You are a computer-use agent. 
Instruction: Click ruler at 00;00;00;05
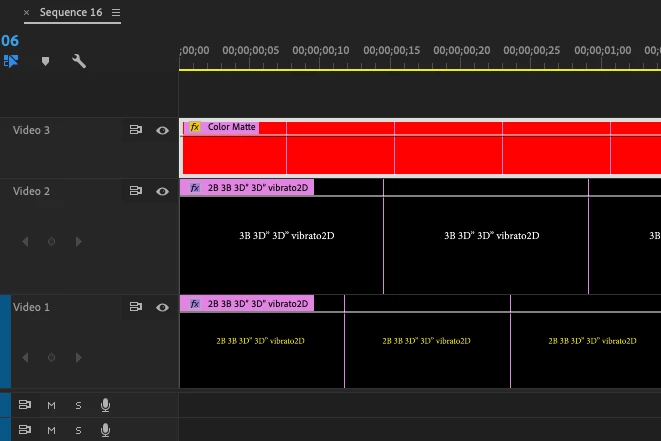[x=250, y=51]
